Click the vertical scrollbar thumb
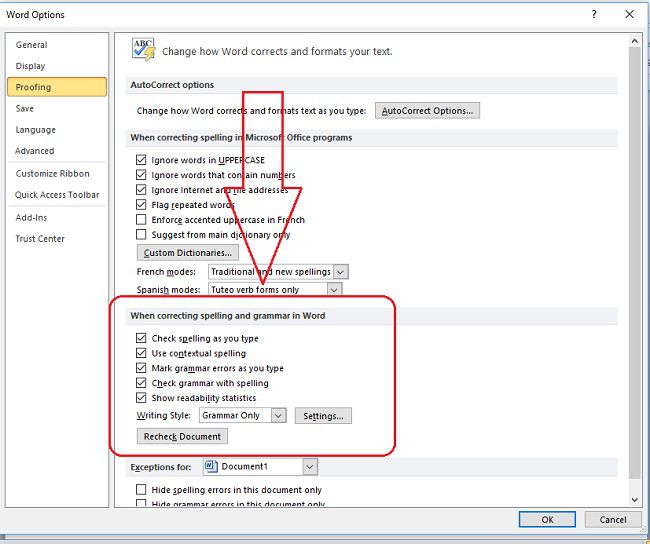 (635, 262)
